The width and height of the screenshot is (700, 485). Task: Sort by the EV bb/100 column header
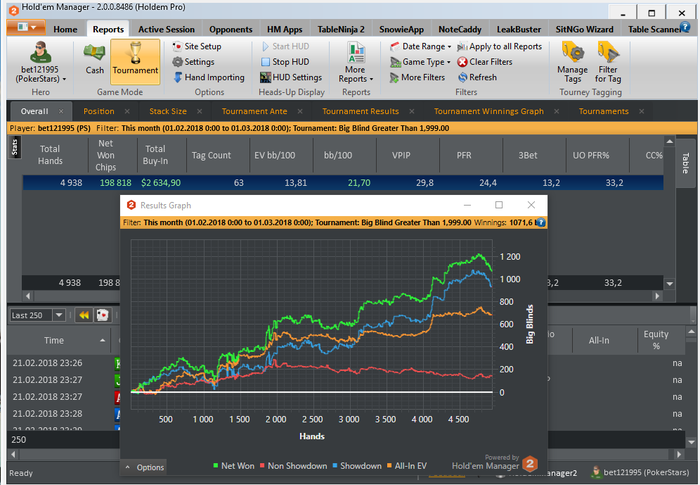point(275,155)
